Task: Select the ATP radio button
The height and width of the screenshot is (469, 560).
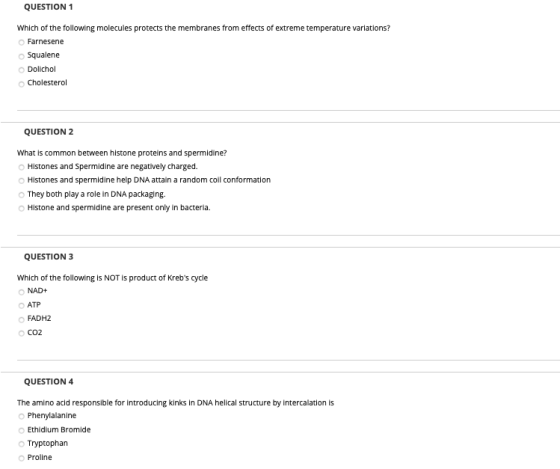Action: (x=21, y=305)
